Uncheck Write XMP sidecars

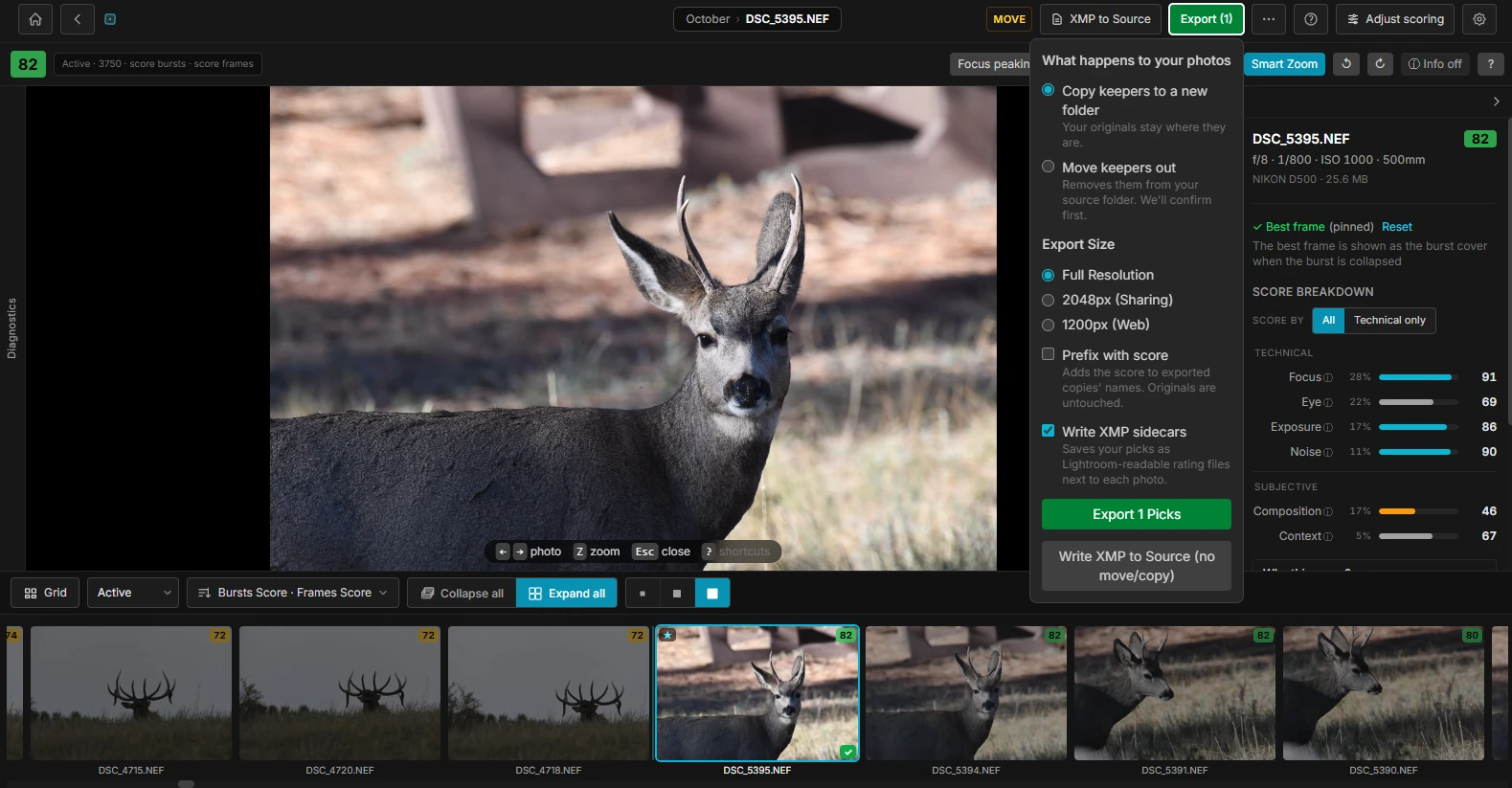point(1049,431)
